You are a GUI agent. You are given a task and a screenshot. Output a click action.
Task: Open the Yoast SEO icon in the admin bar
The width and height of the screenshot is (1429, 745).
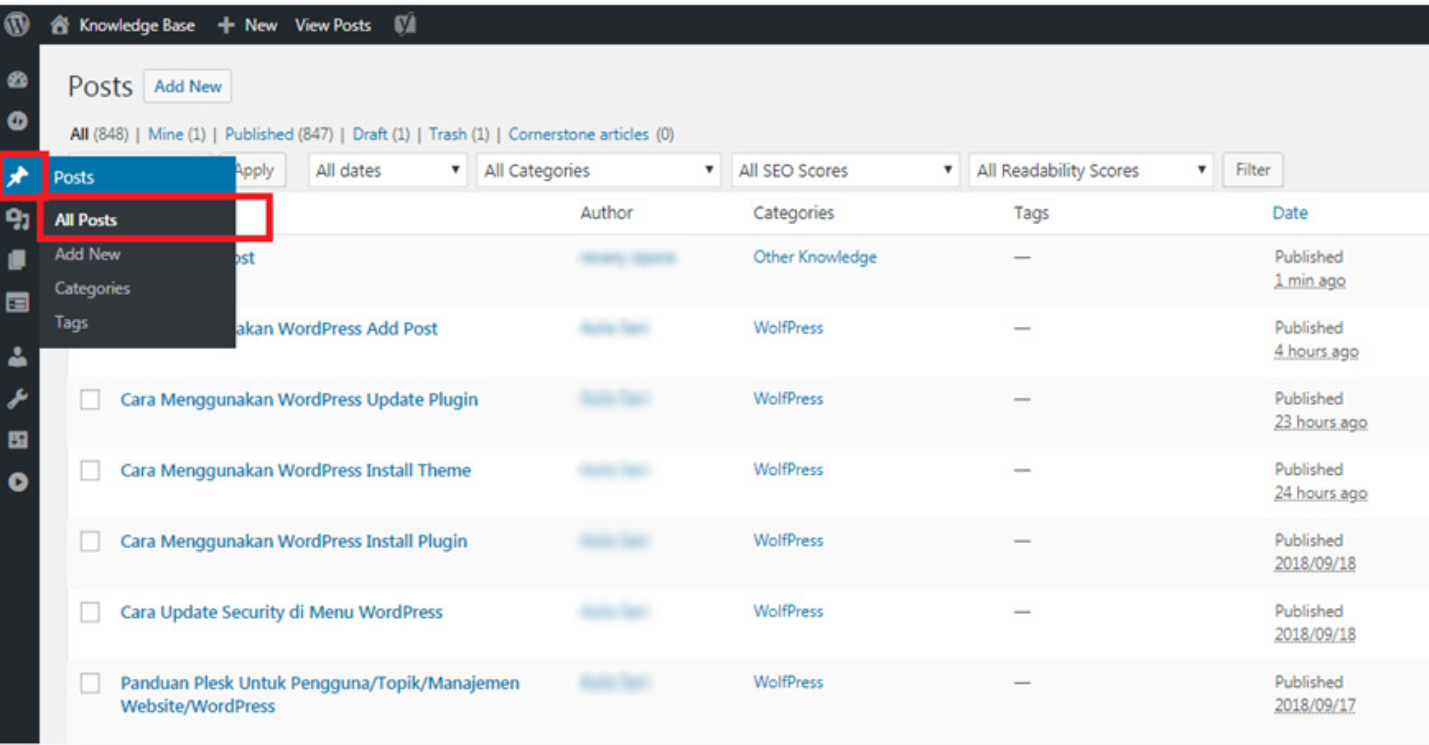(405, 26)
